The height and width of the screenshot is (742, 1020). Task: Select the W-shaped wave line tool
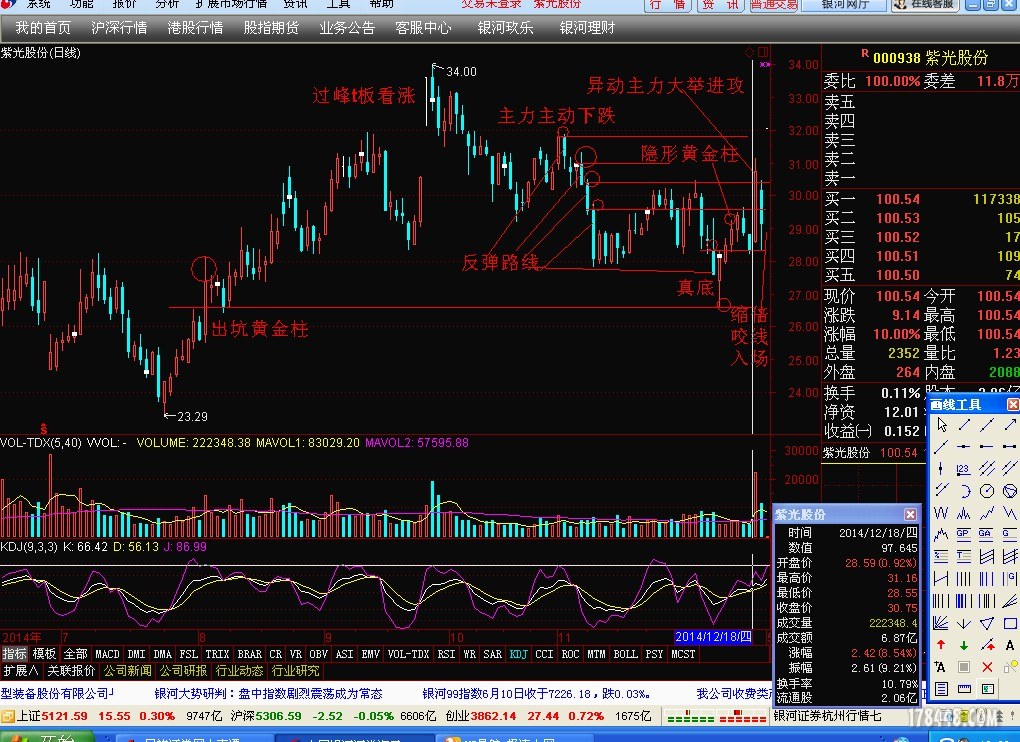941,512
